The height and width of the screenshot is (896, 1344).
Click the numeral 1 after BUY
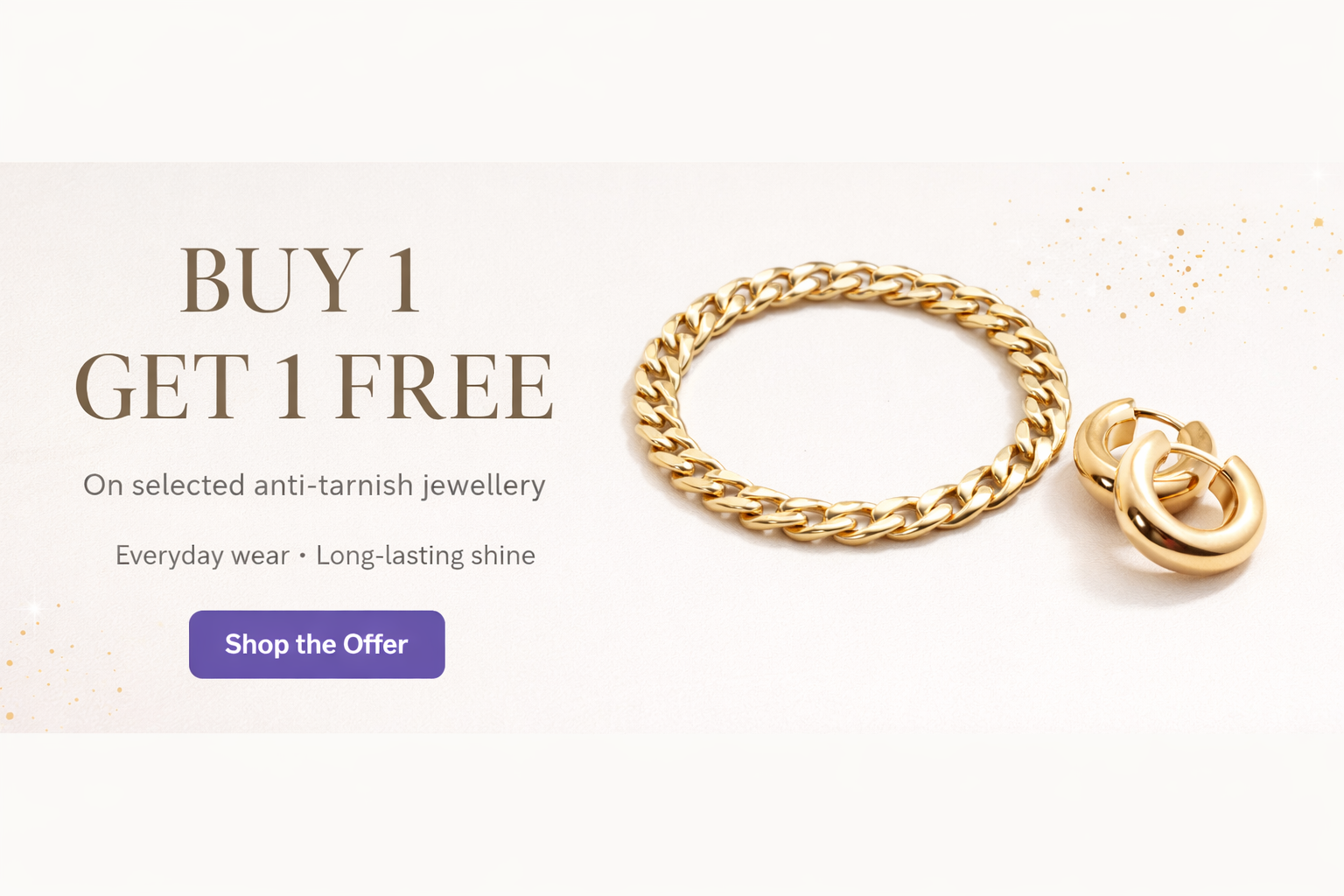click(x=404, y=280)
